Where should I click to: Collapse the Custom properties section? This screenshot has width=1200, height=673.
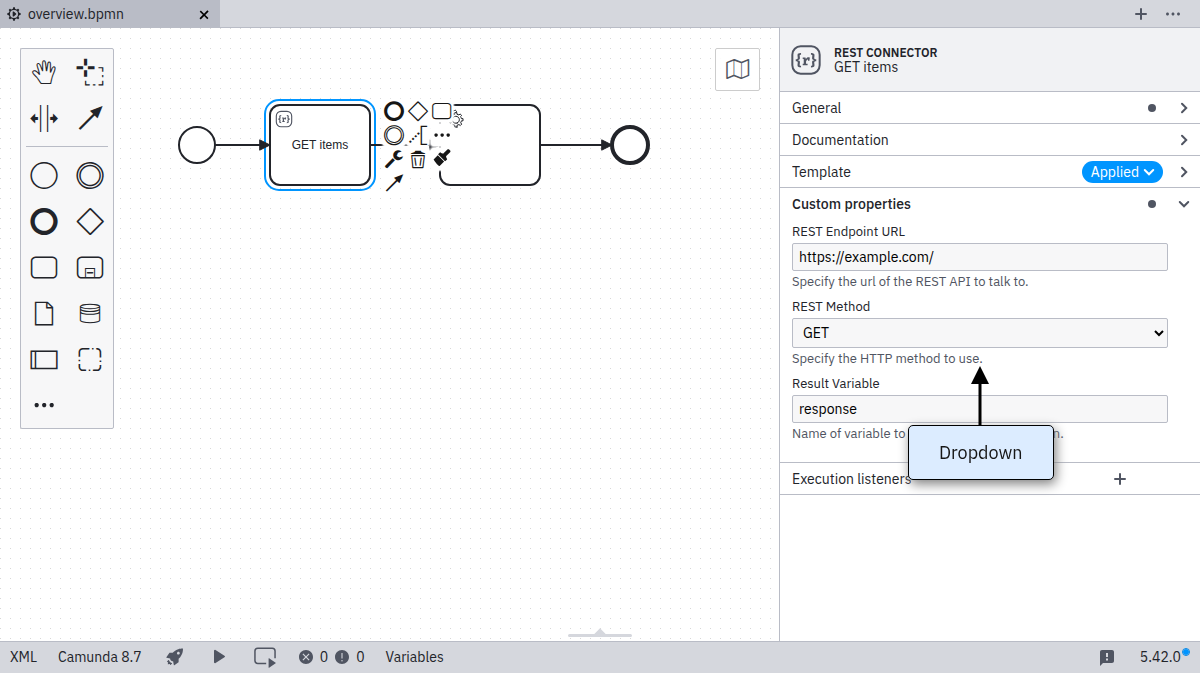click(x=1184, y=204)
